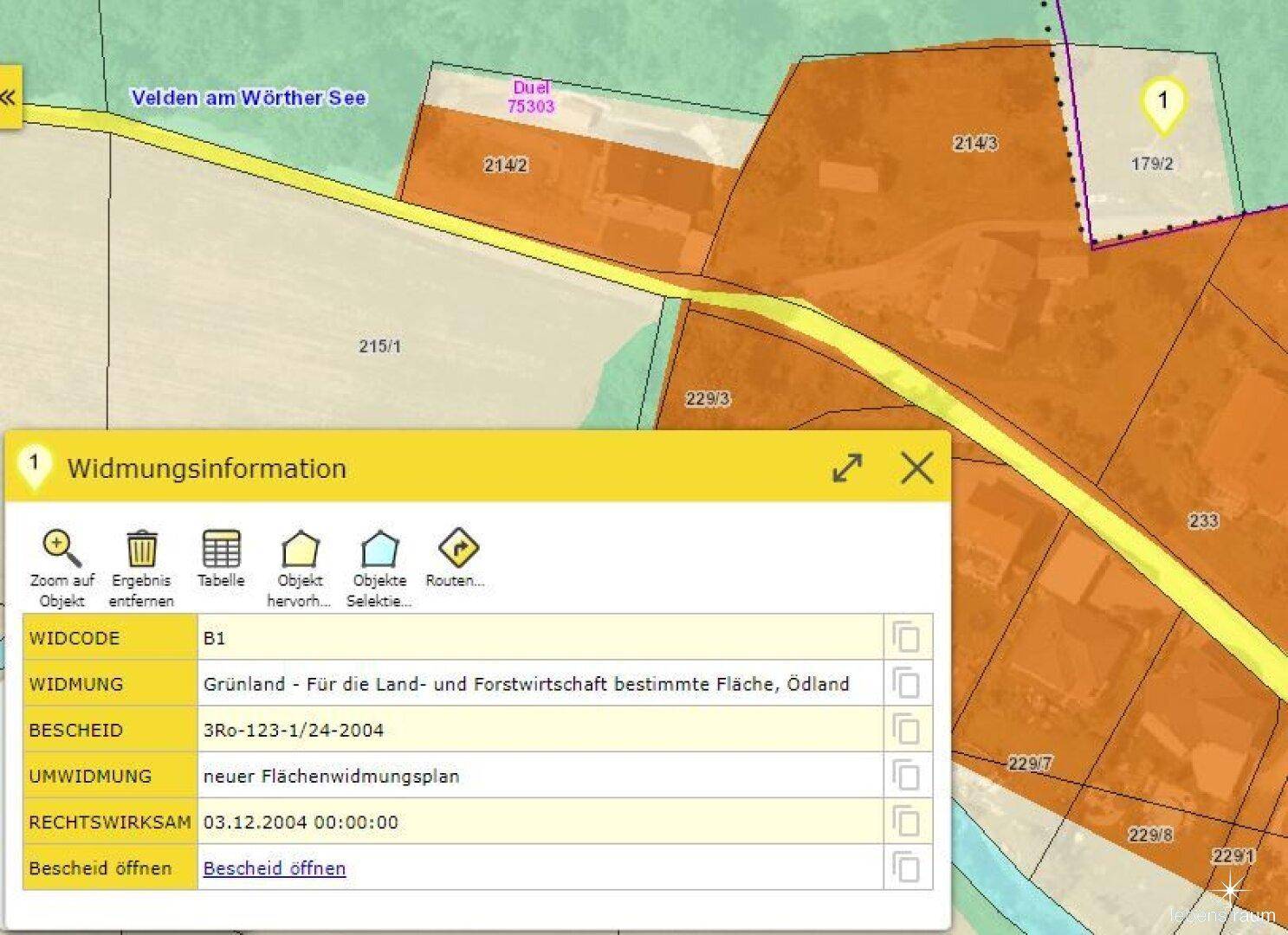Copy the BESCHEID row value
1288x935 pixels.
906,730
